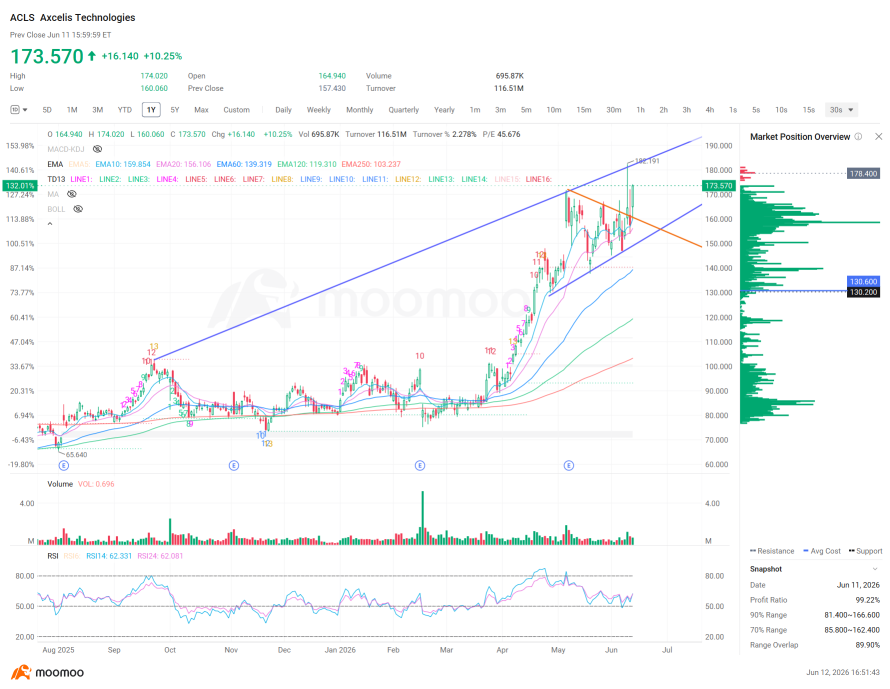The image size is (890, 689).
Task: Select the 5D range
Action: pyautogui.click(x=47, y=110)
